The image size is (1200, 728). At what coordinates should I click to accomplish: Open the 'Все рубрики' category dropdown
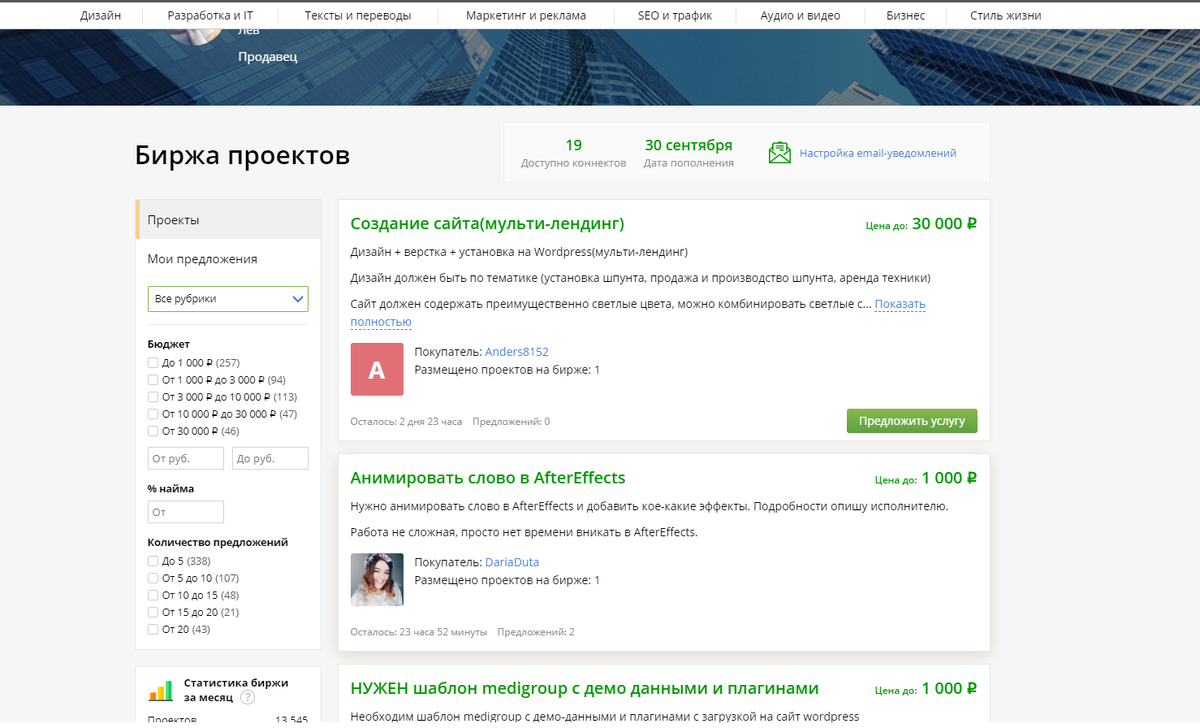pos(228,299)
